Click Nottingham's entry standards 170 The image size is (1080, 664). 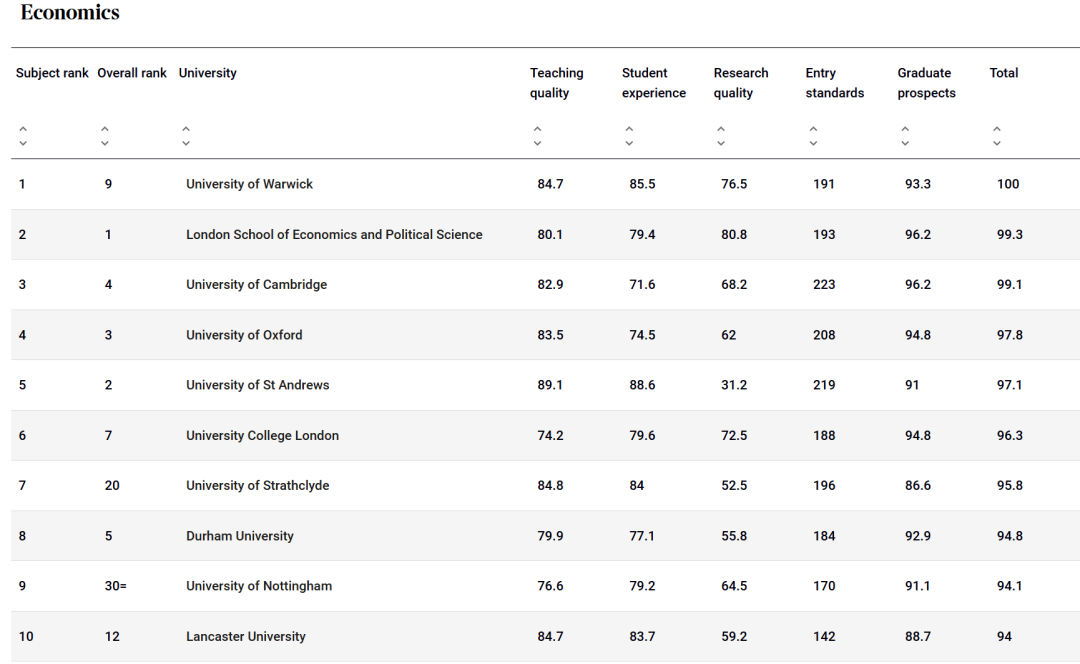(824, 586)
